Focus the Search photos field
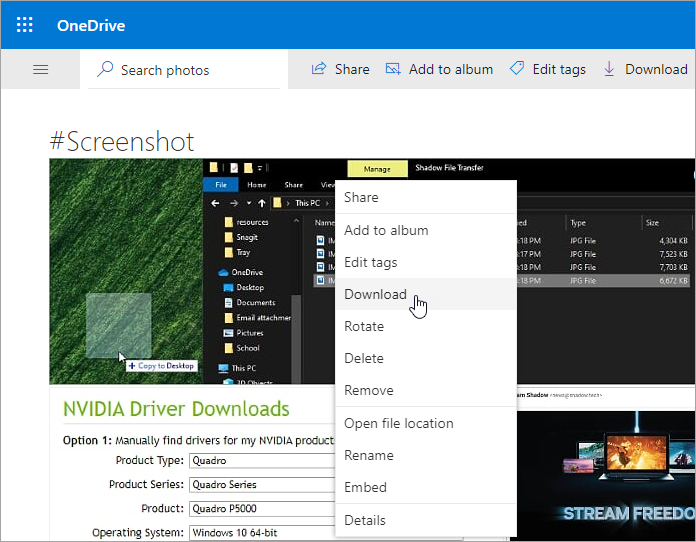 (x=184, y=70)
